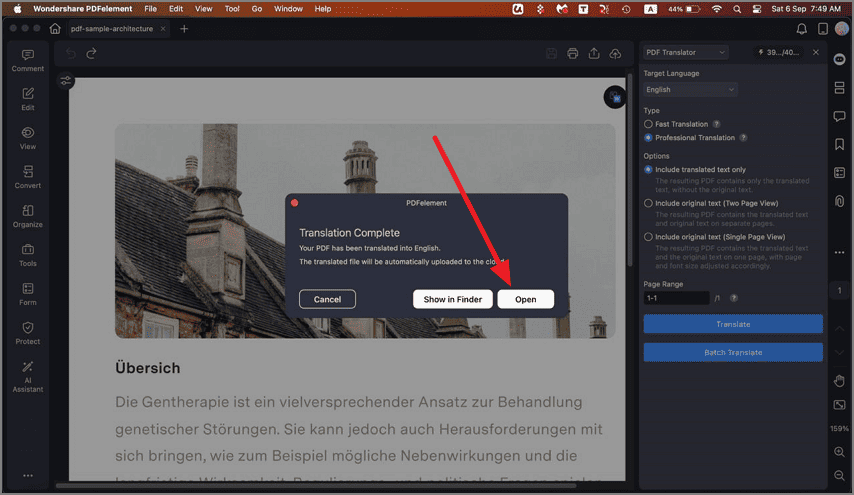Image resolution: width=854 pixels, height=495 pixels.
Task: Click the Batch Translate button
Action: pyautogui.click(x=733, y=352)
